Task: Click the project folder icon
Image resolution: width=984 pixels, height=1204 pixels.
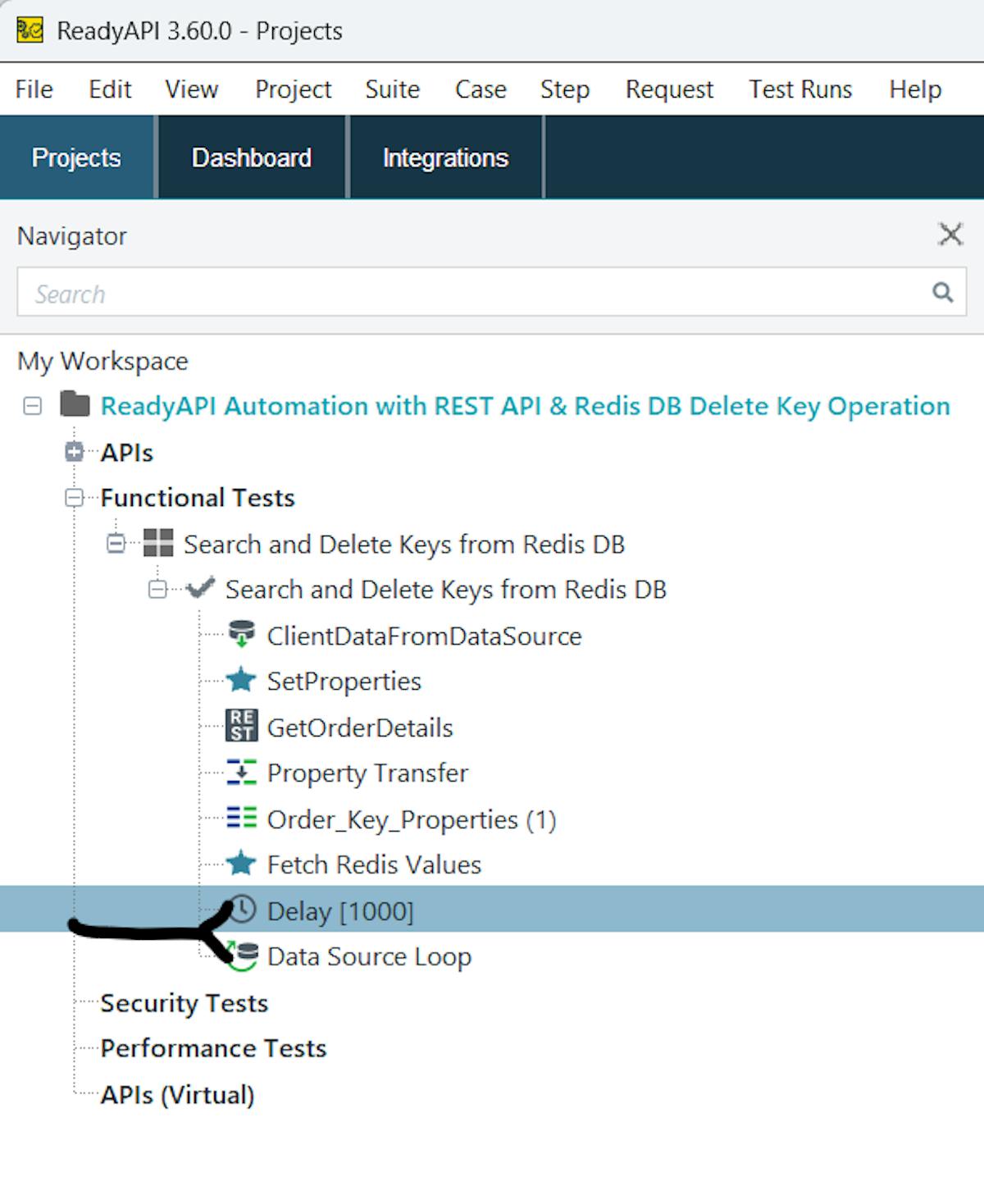Action: (x=75, y=405)
